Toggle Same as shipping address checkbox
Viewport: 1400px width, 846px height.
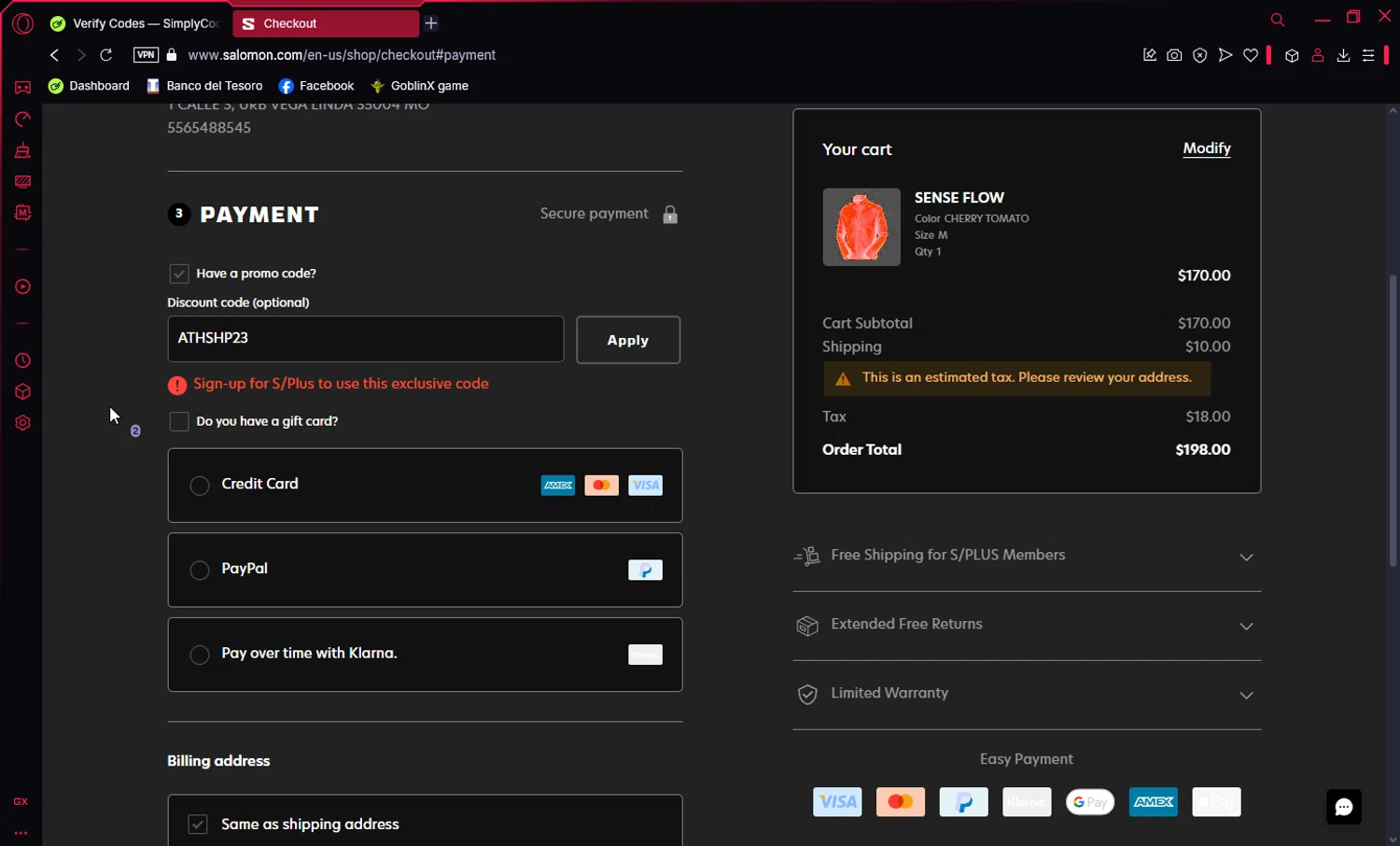tap(198, 825)
